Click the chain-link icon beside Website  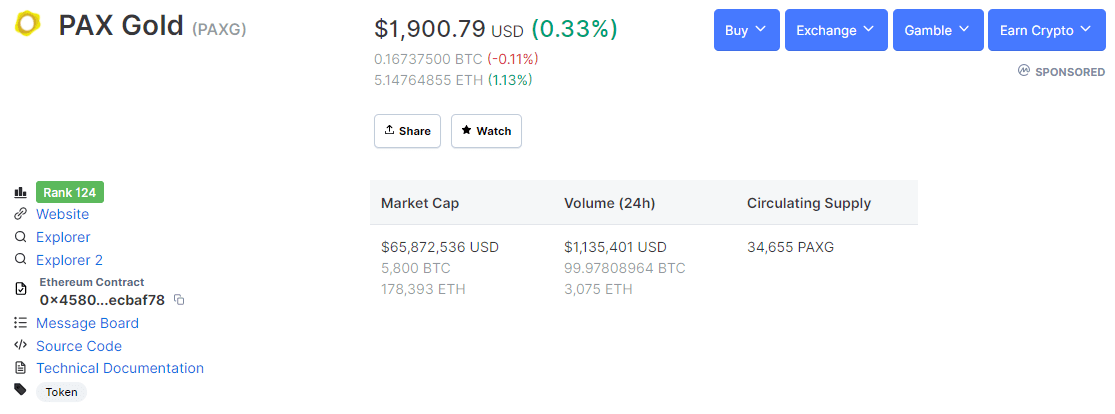pos(21,214)
